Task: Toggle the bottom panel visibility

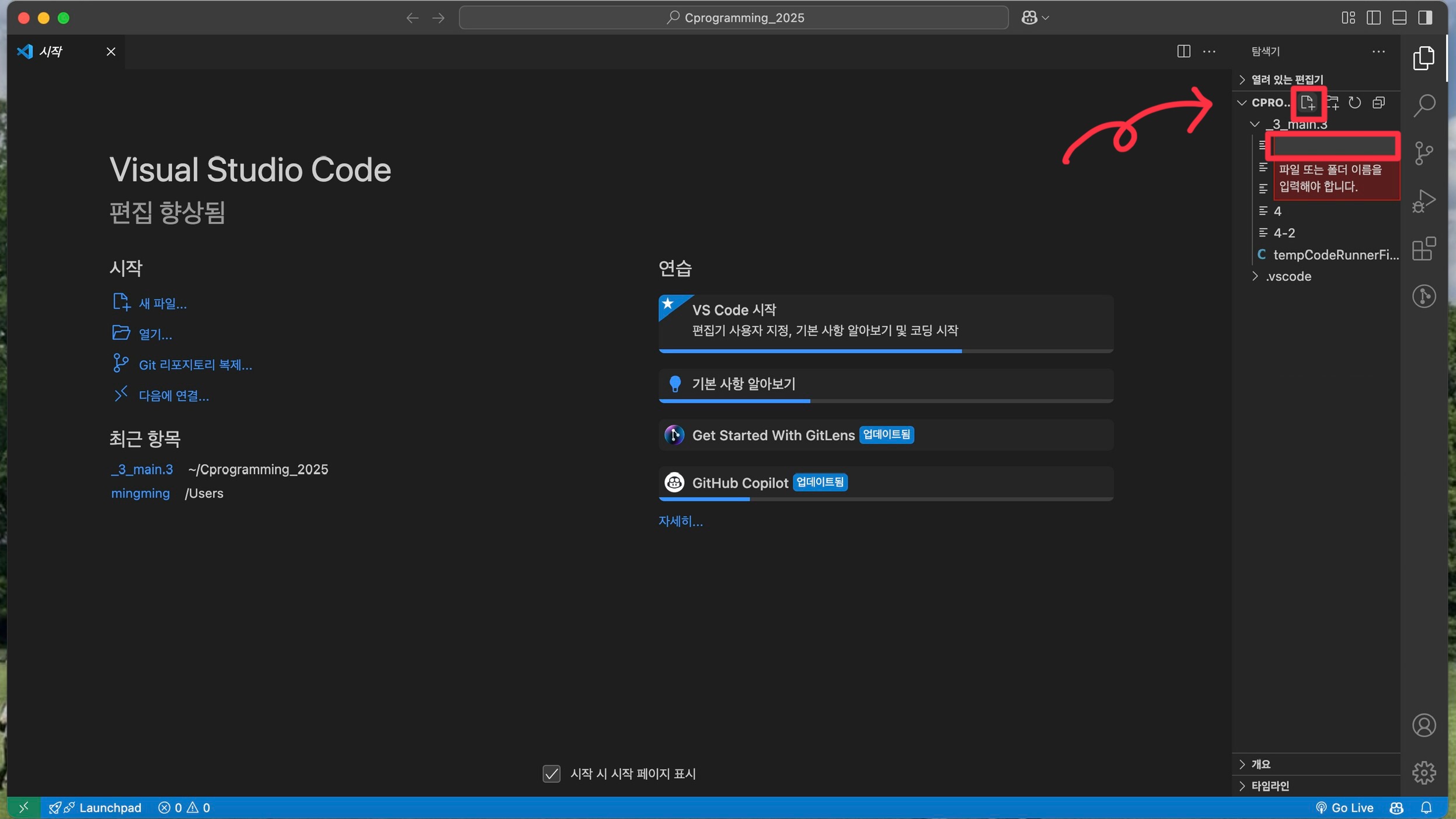Action: pyautogui.click(x=1399, y=18)
